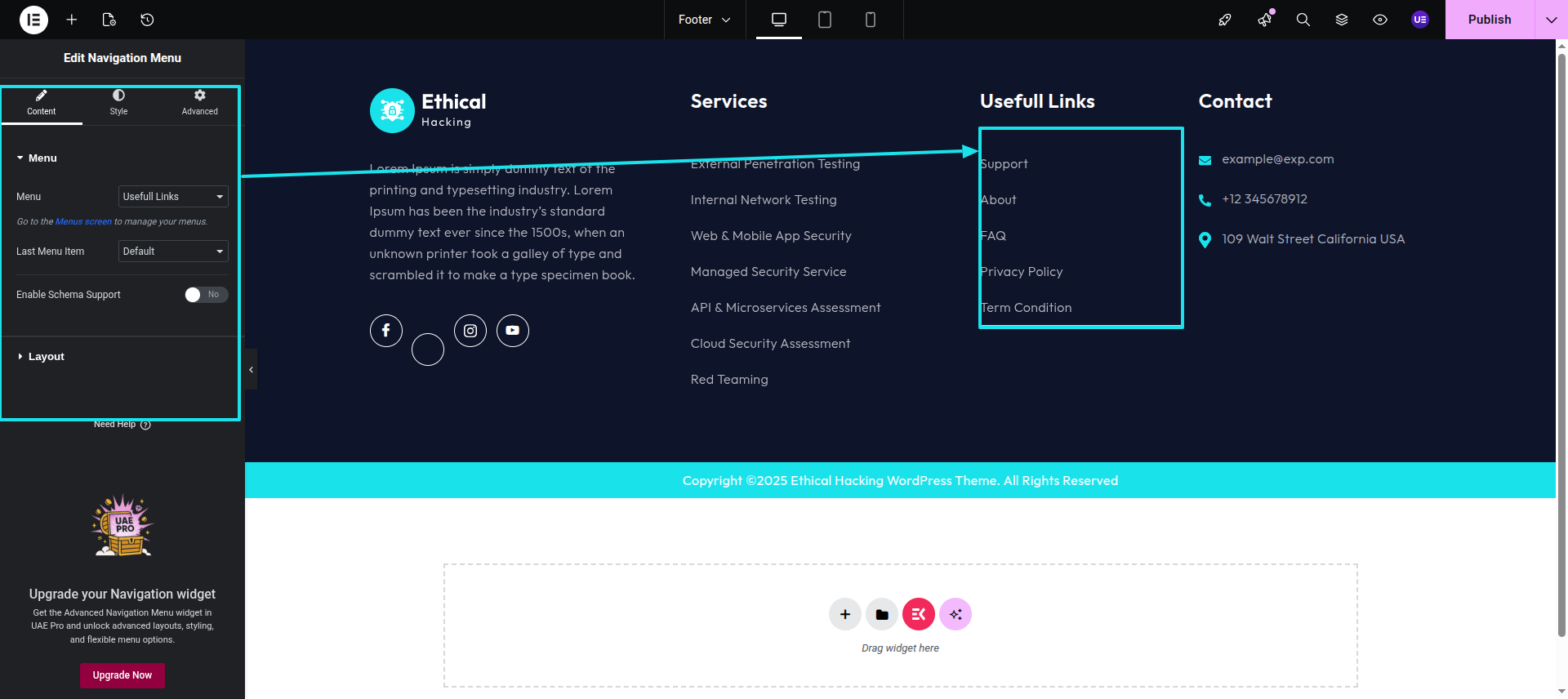The image size is (1568, 699).
Task: Click the Publish button
Action: [x=1489, y=20]
